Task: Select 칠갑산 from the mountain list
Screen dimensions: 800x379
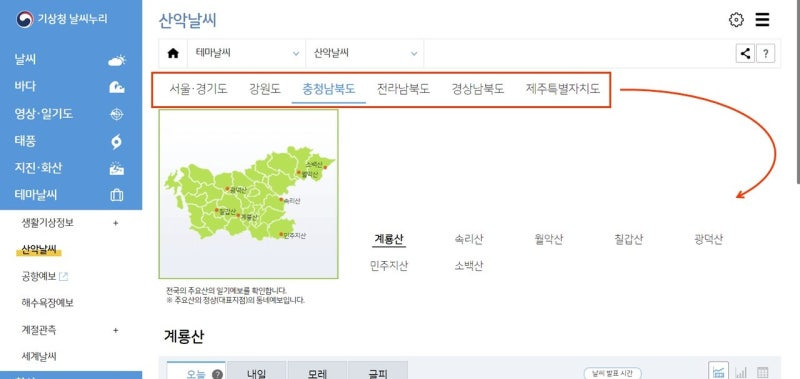Action: point(629,239)
